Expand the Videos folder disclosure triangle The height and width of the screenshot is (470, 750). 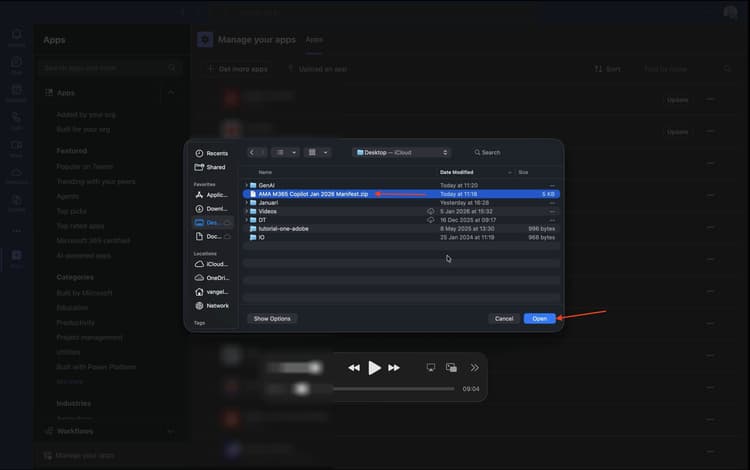pyautogui.click(x=246, y=211)
